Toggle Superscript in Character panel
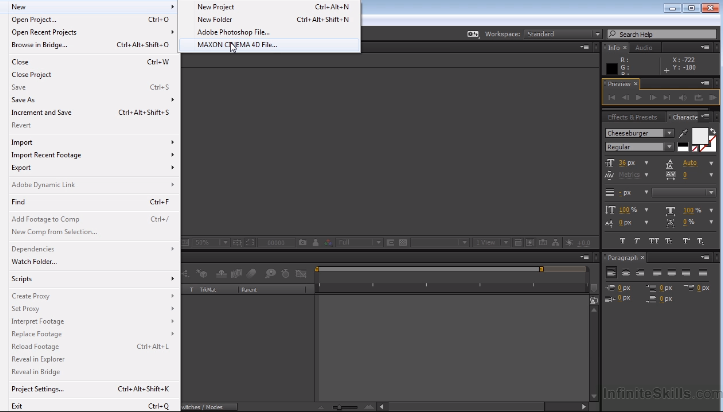Image resolution: width=723 pixels, height=412 pixels. tap(686, 241)
